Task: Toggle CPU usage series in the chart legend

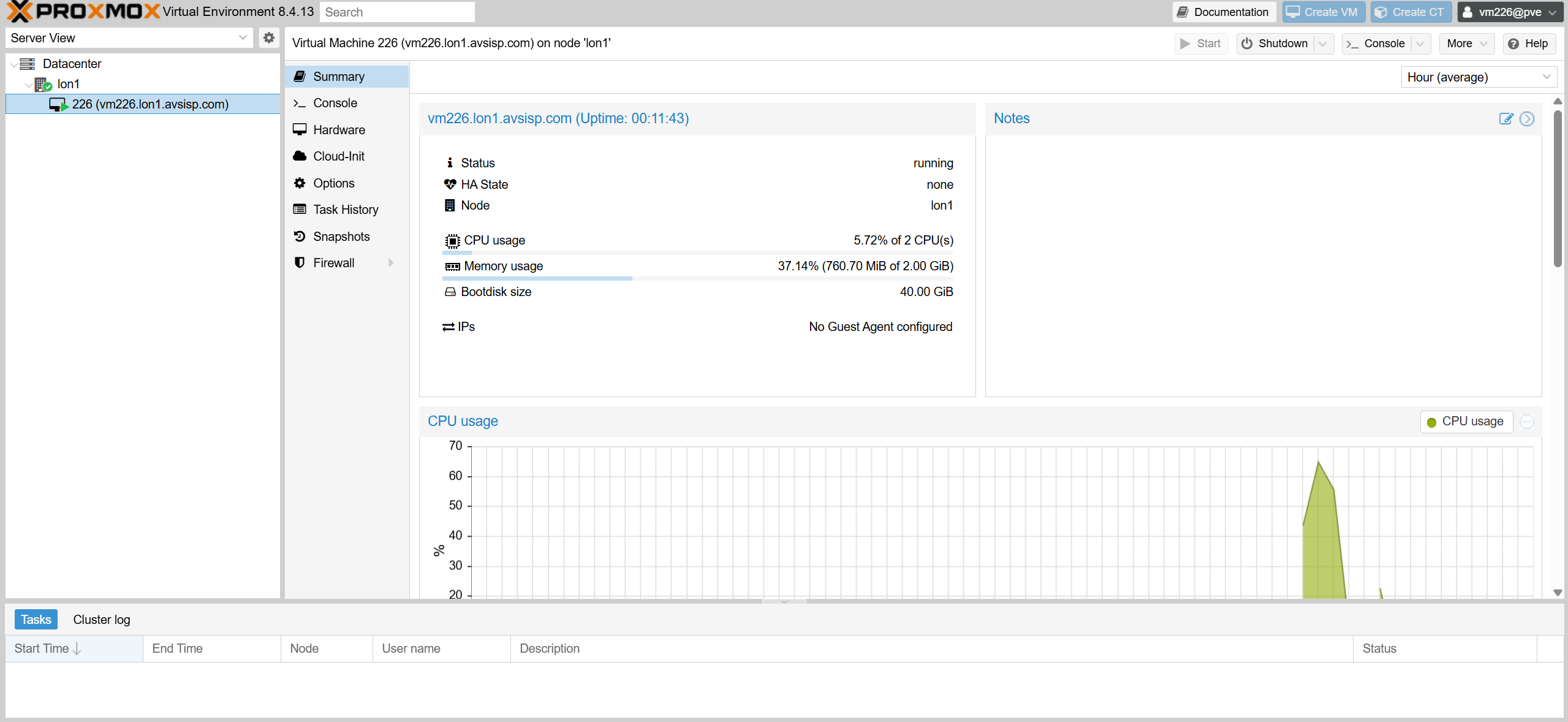Action: [x=1466, y=422]
